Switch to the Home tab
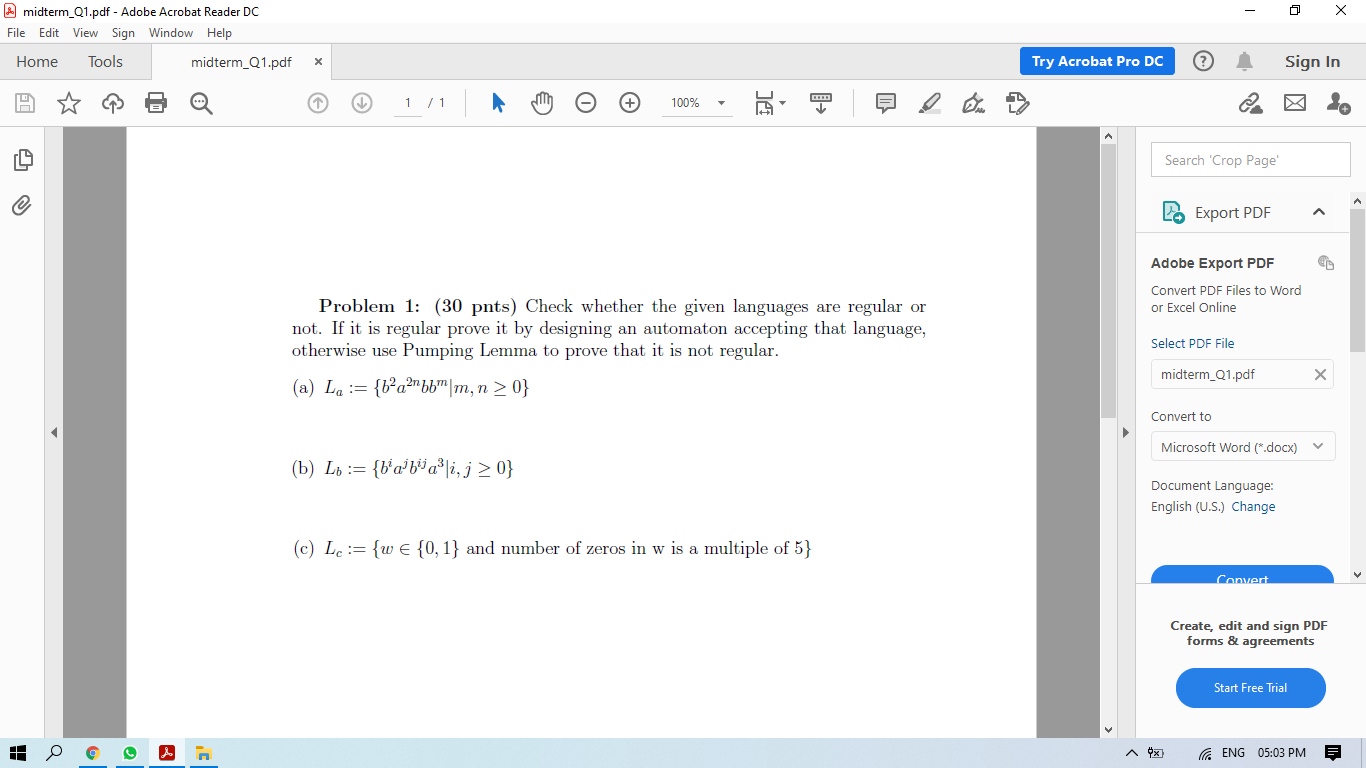Viewport: 1366px width, 768px height. (37, 61)
